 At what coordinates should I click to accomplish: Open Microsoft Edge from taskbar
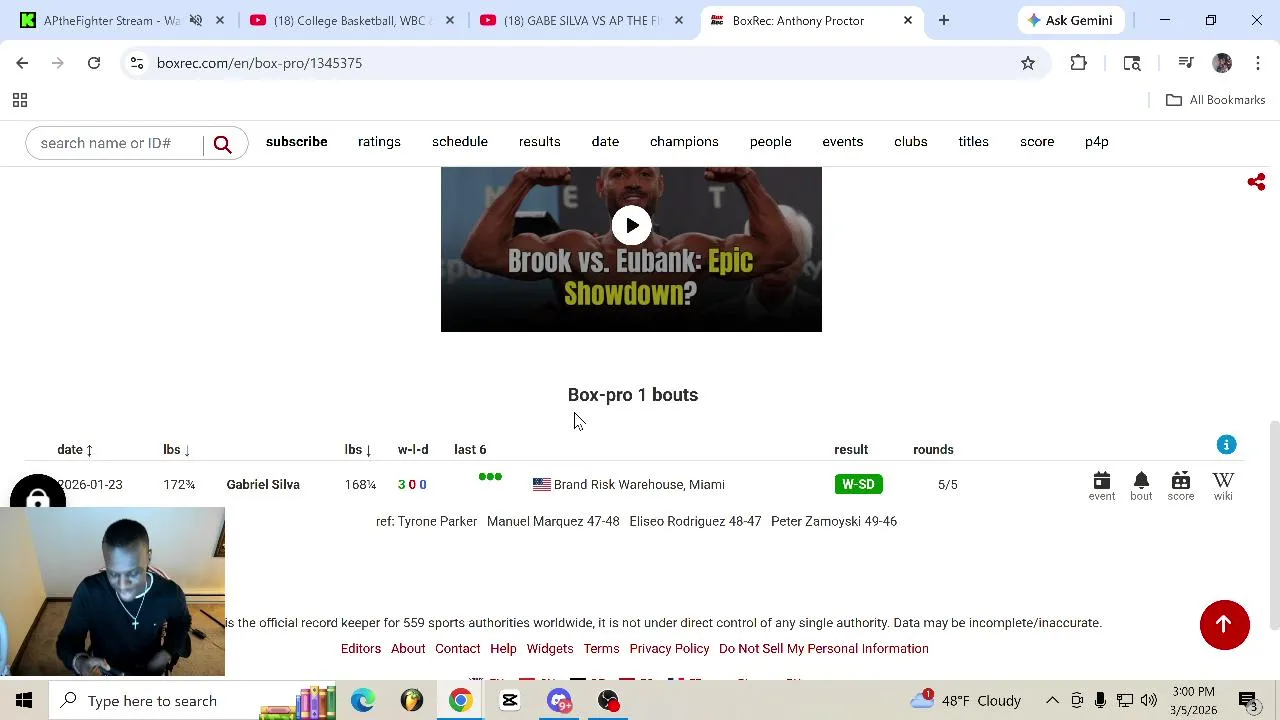363,700
